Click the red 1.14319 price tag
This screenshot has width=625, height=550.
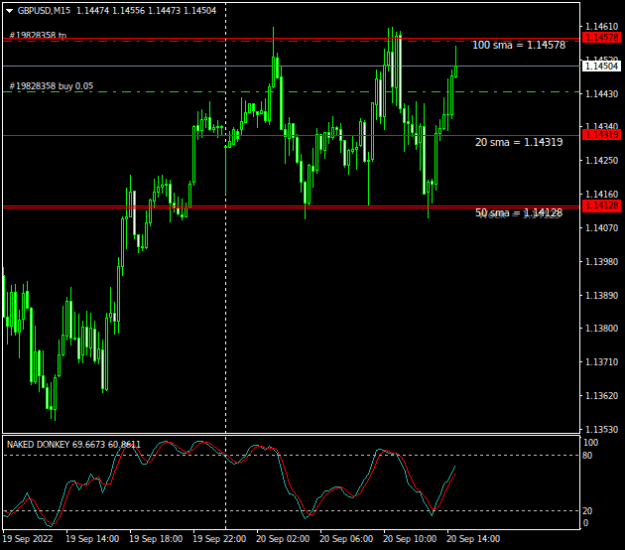[x=601, y=135]
